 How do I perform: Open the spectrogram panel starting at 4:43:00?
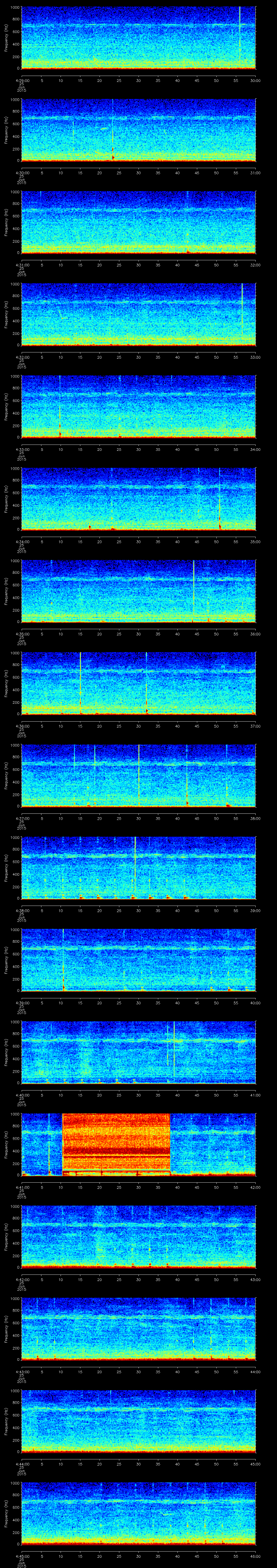138,1329
